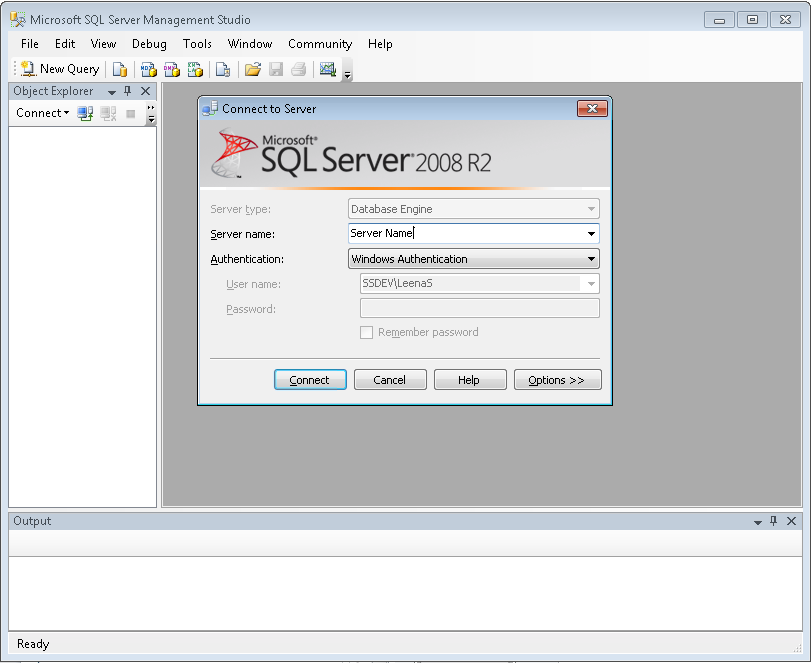Screen dimensions: 811x663
Task: Start a SQL Server Compact Query
Action: pyautogui.click(x=223, y=69)
